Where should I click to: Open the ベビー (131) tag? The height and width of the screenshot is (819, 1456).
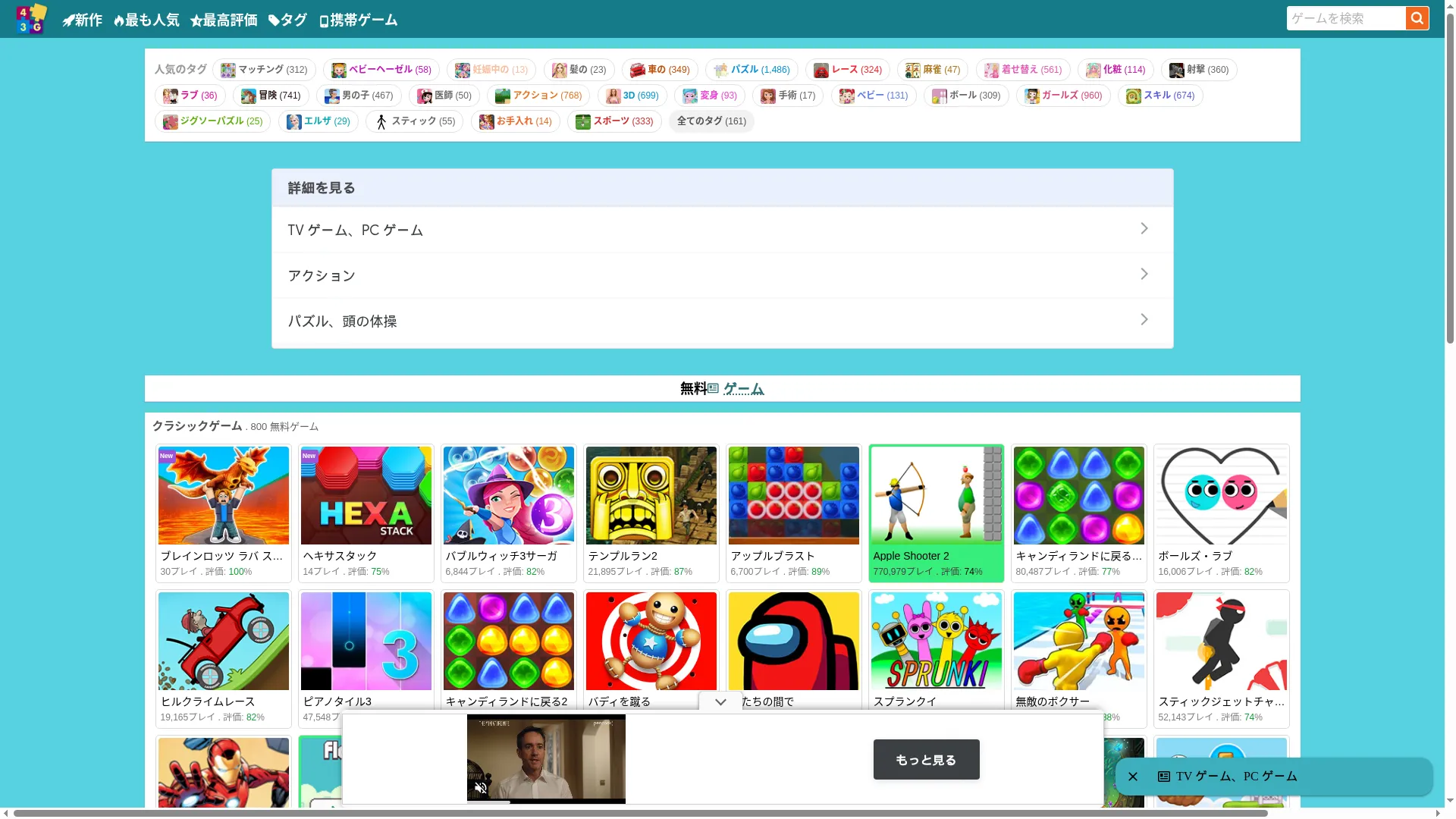point(874,96)
